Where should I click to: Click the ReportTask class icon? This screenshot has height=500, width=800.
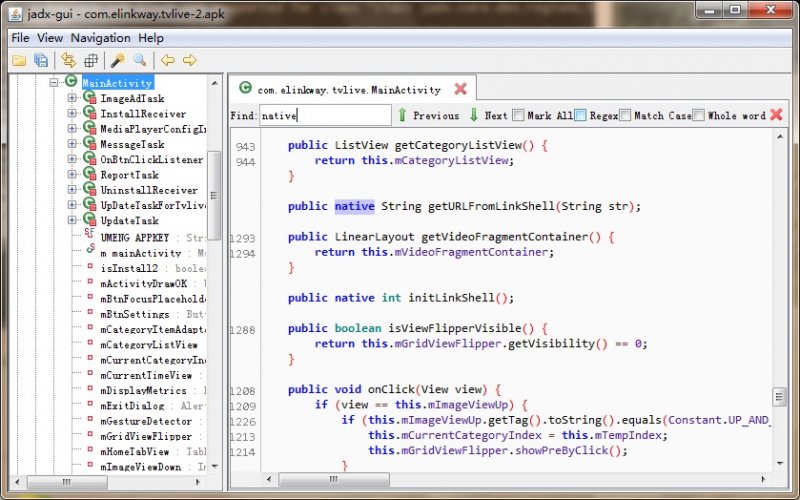click(x=90, y=174)
